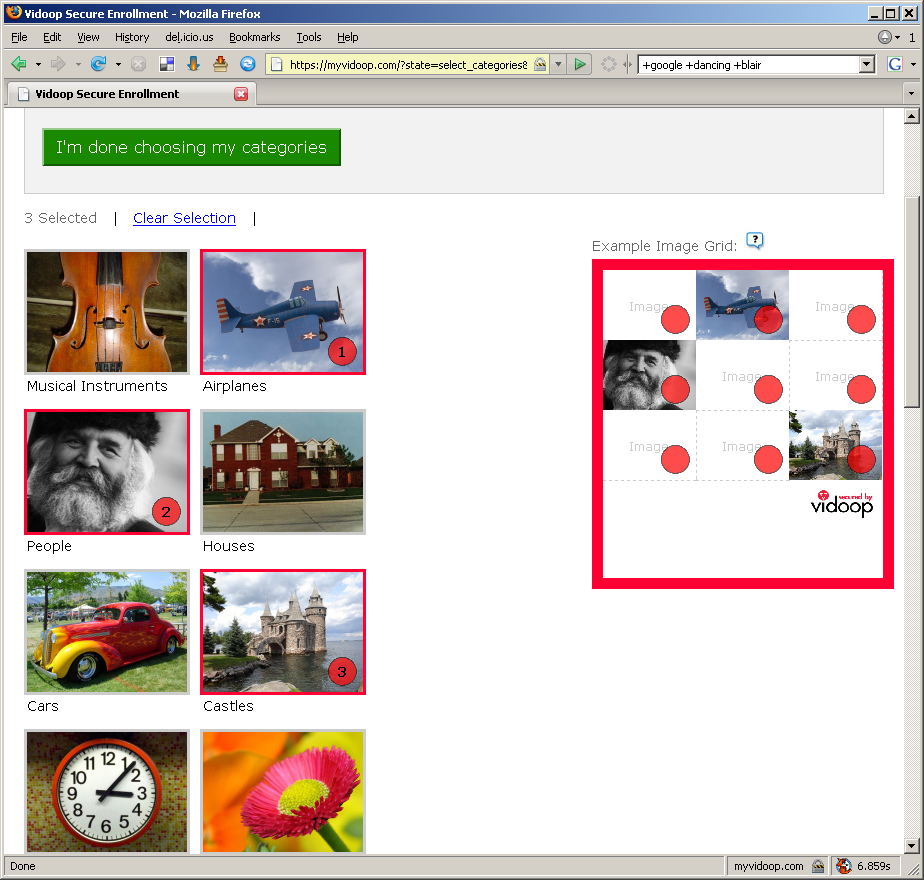Deselect the Castles category
924x880 pixels.
tap(283, 632)
